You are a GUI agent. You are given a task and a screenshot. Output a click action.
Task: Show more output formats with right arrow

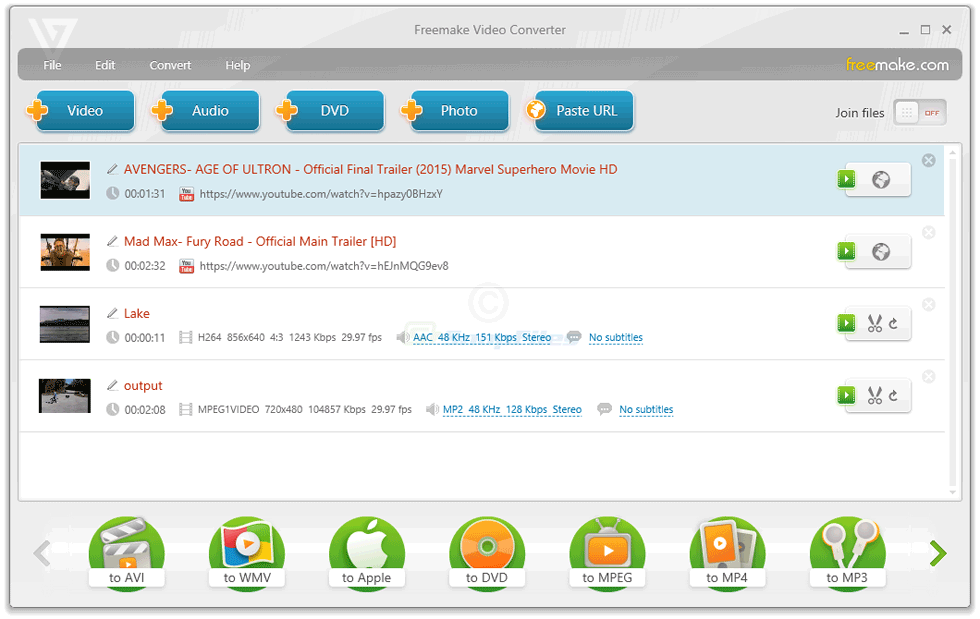(938, 553)
